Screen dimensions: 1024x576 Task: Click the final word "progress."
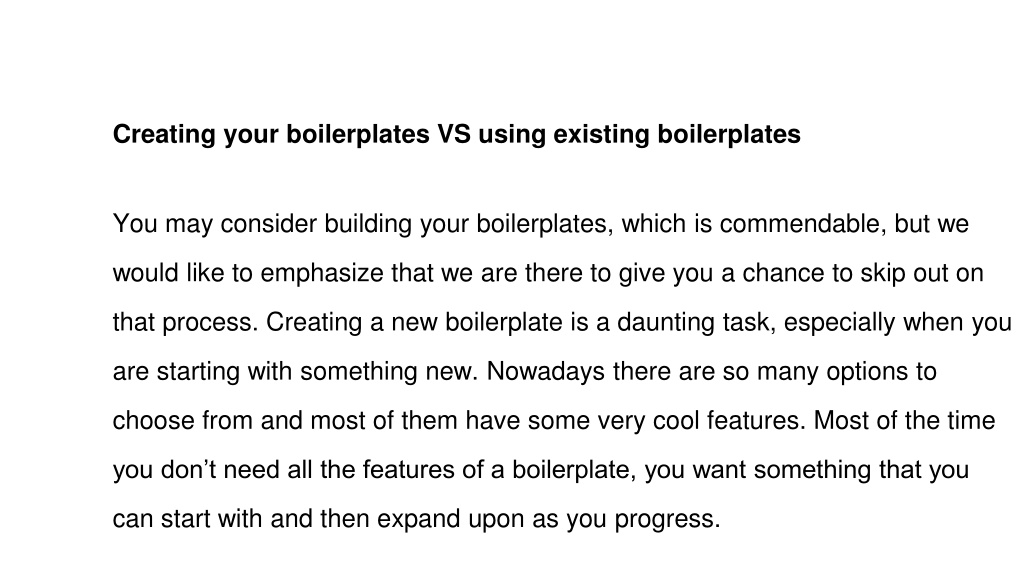click(667, 520)
